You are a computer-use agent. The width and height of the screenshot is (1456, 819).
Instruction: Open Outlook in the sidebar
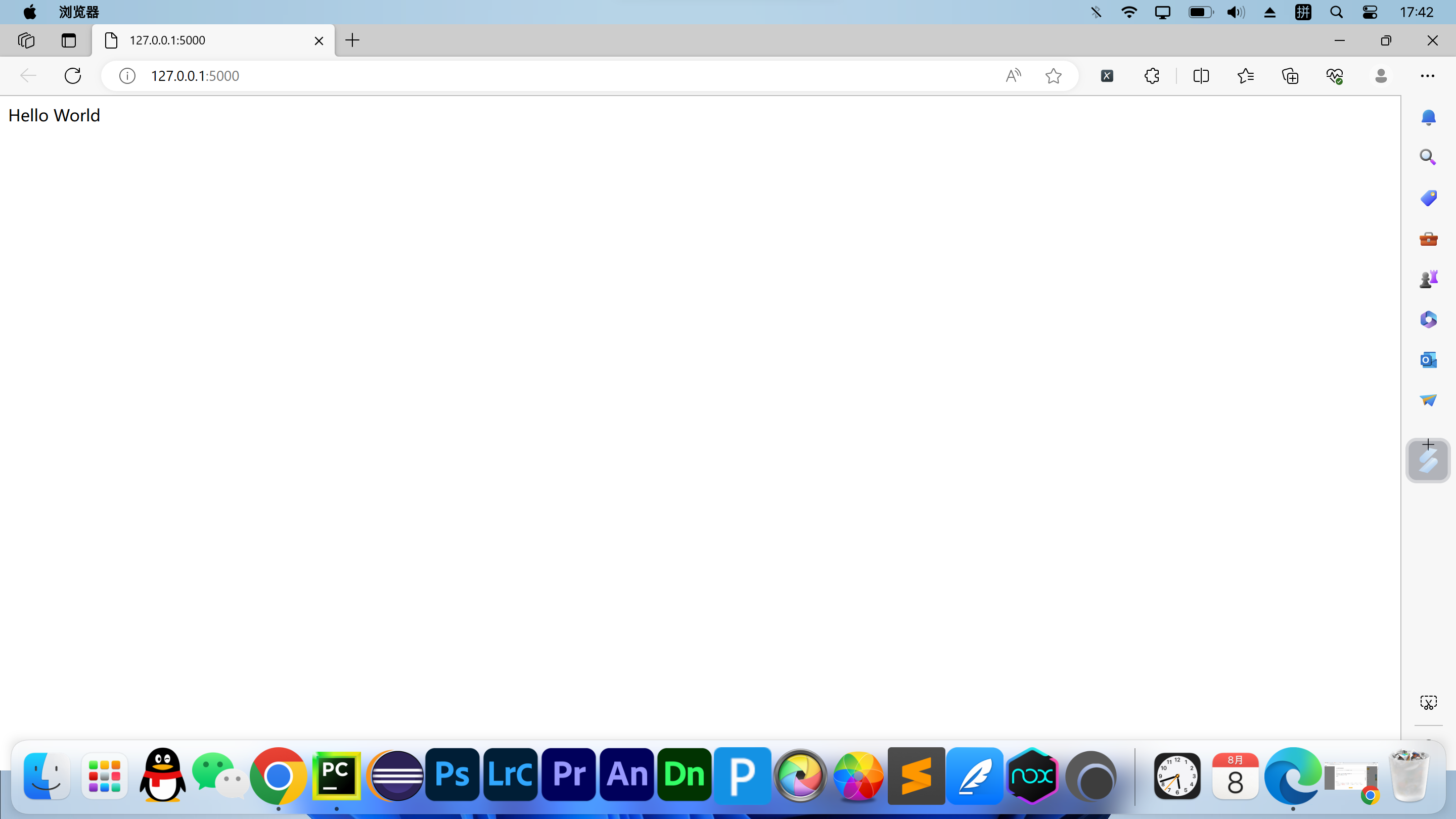(1428, 360)
